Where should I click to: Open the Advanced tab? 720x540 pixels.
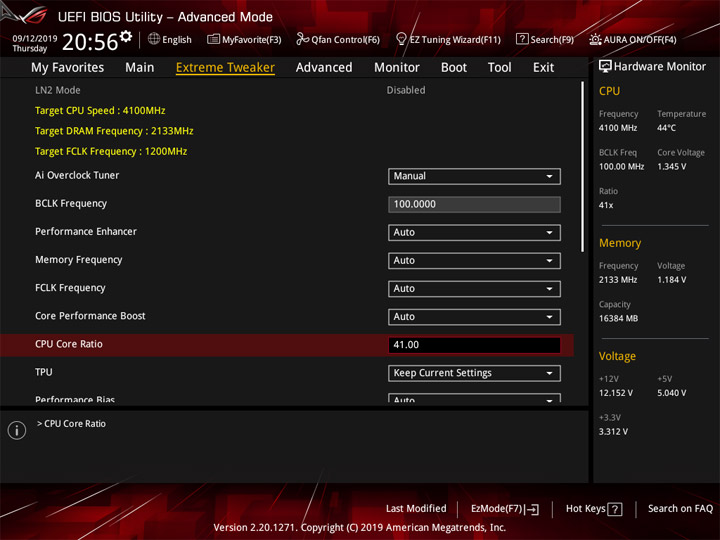(x=324, y=68)
